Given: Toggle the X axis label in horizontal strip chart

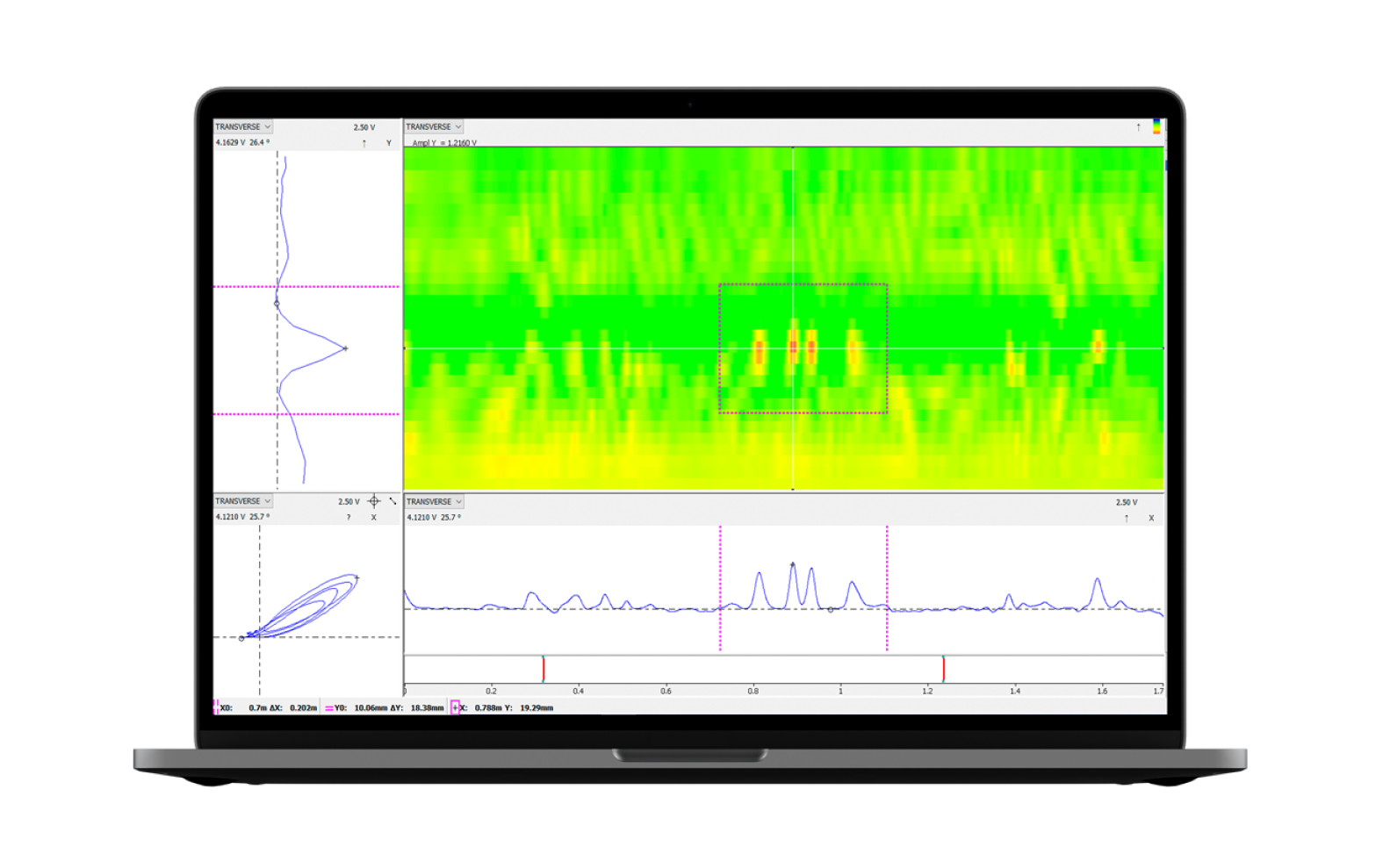Looking at the screenshot, I should point(1151,518).
